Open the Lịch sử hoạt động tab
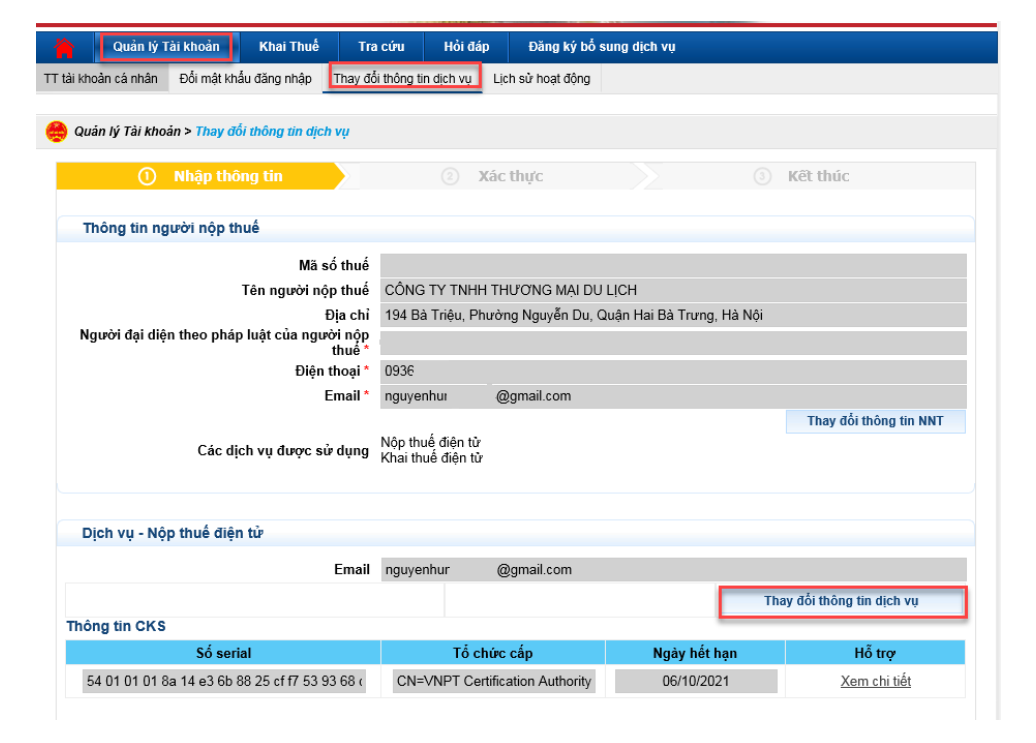Screen dimensions: 1036x743 (541, 79)
